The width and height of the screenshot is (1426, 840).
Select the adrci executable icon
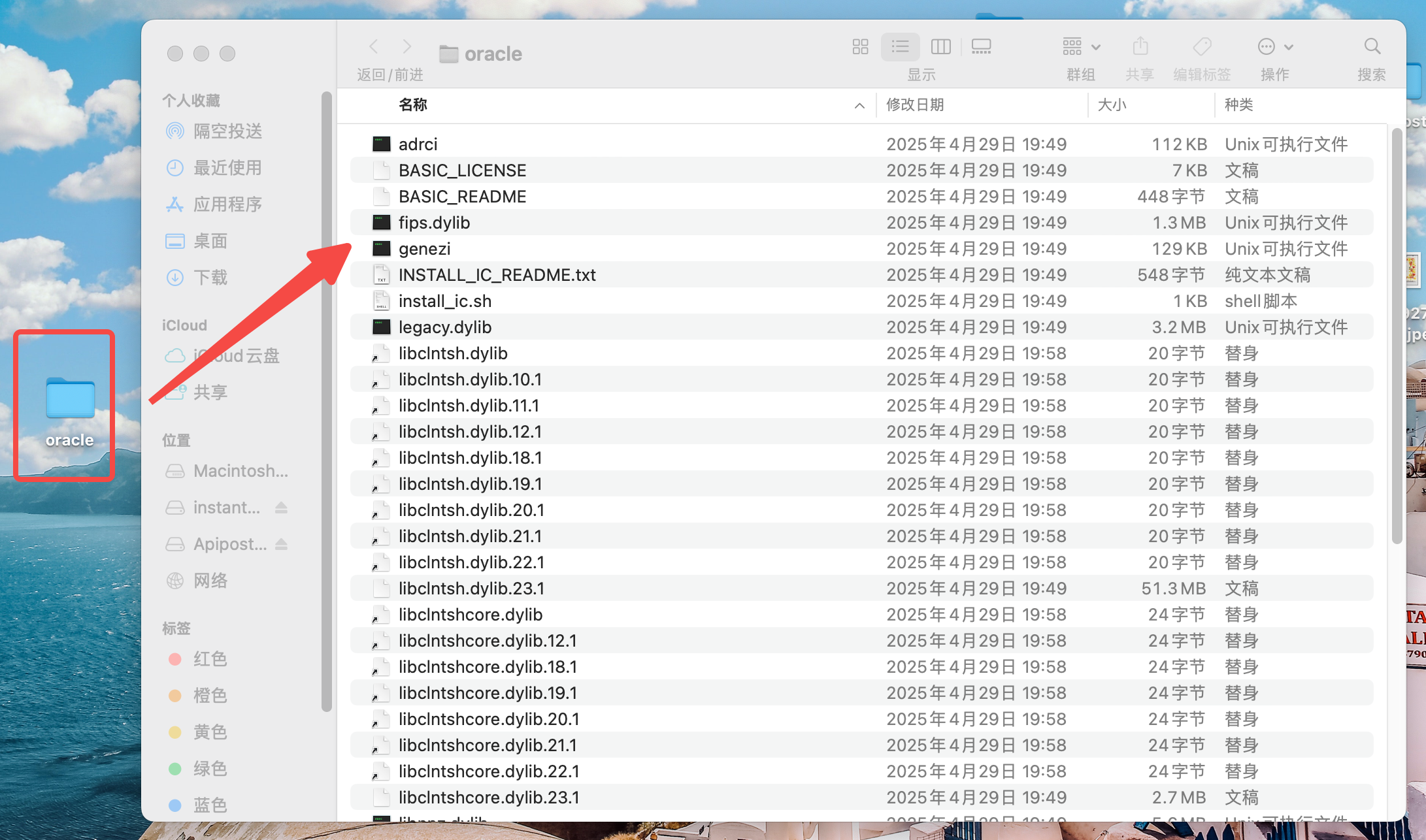coord(382,144)
